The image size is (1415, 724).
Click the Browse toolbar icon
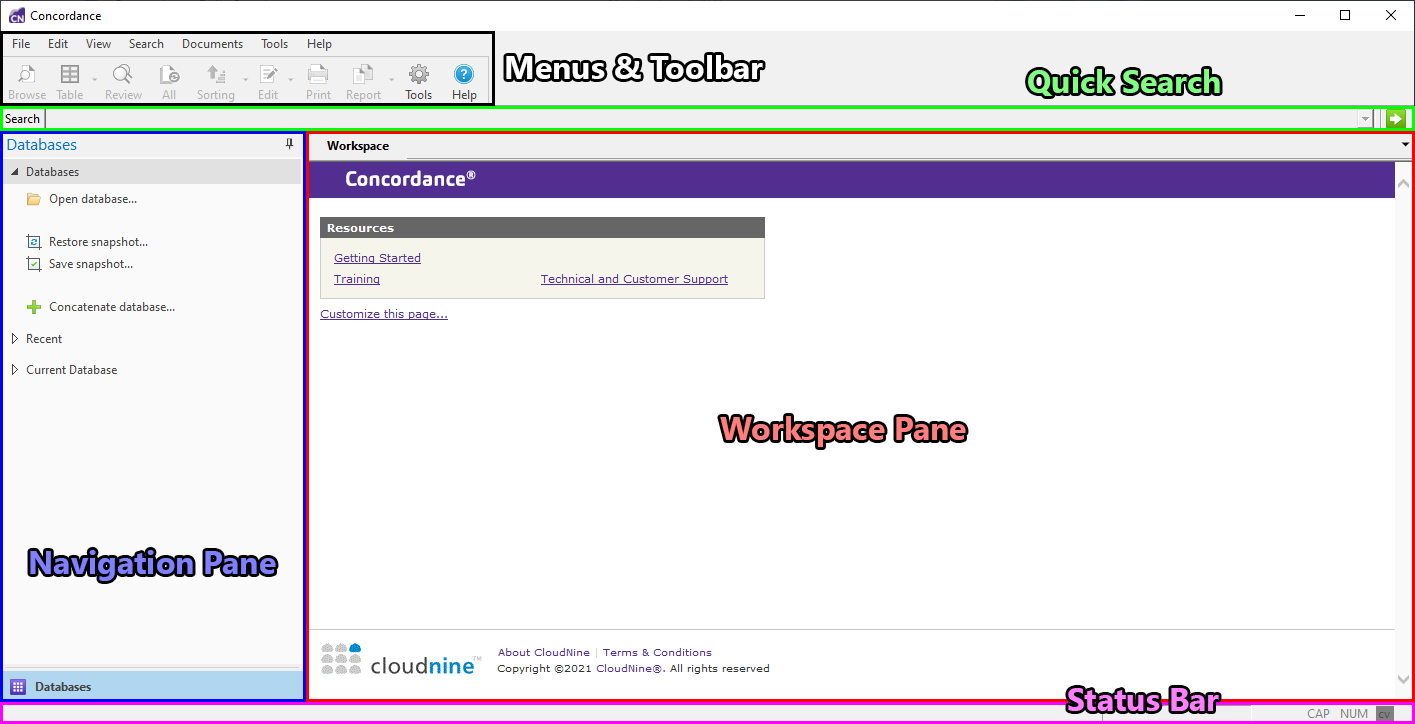pyautogui.click(x=27, y=74)
